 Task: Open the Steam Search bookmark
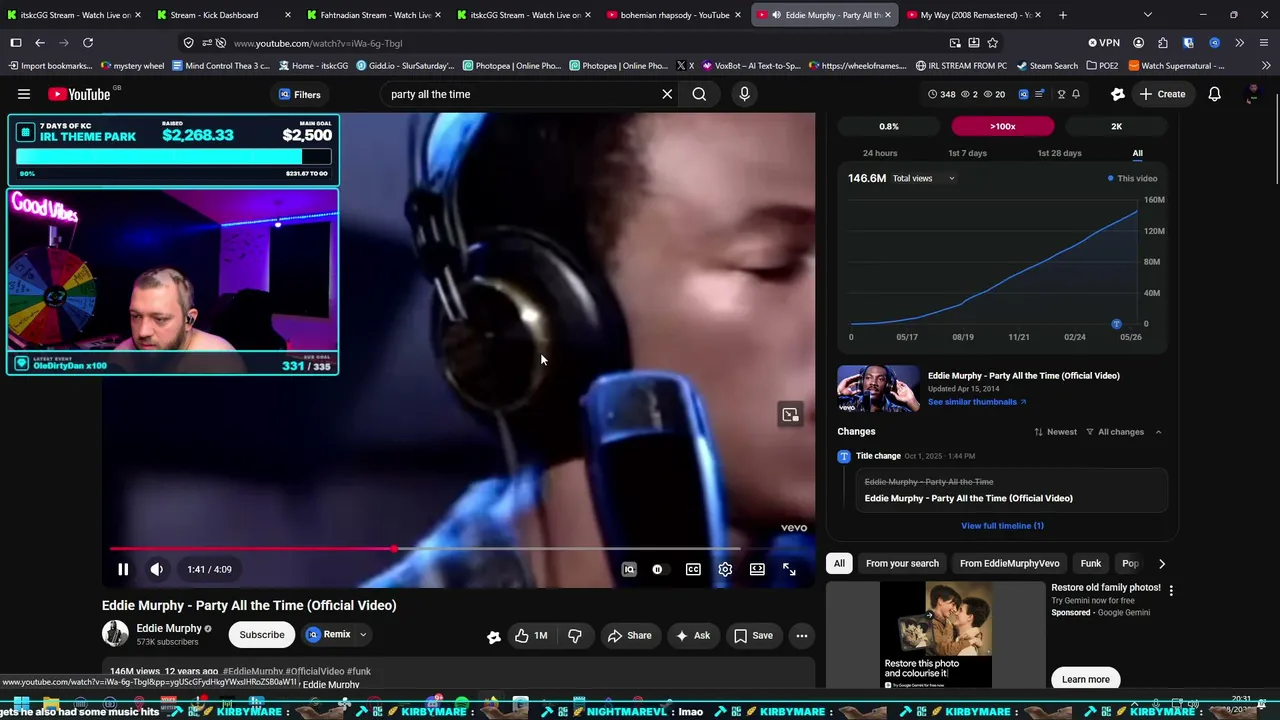click(1046, 66)
